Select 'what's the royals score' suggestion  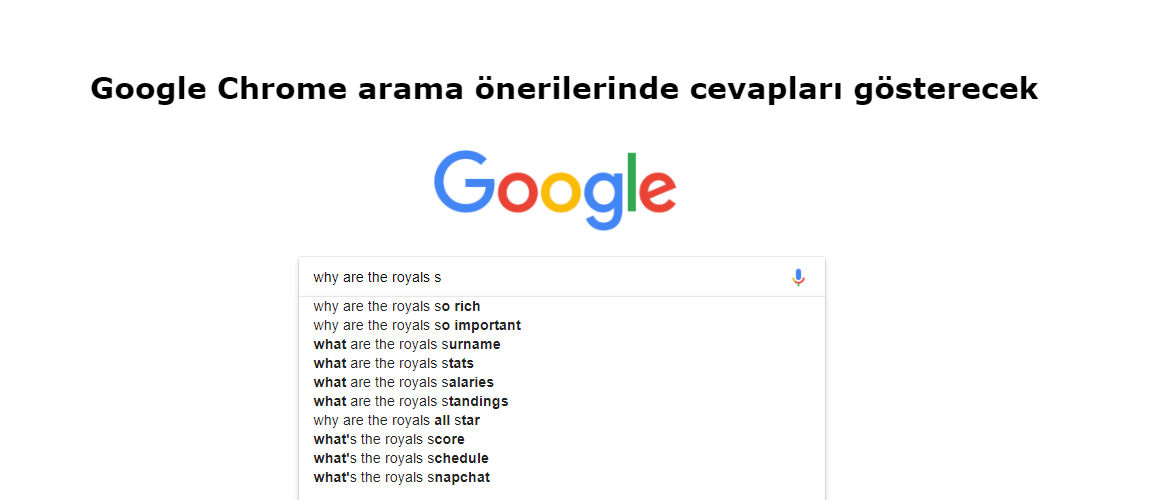click(x=389, y=440)
